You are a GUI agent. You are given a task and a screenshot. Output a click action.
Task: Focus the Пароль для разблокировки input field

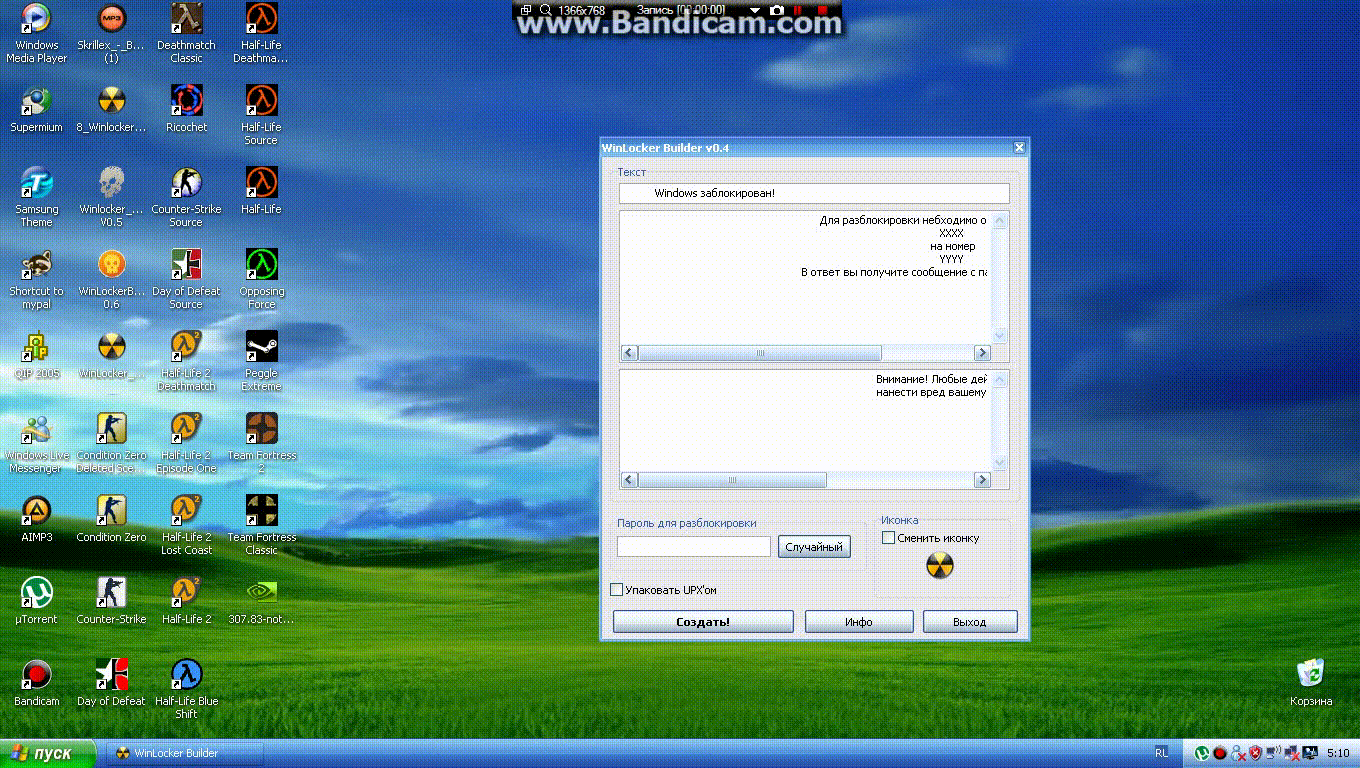coord(694,547)
